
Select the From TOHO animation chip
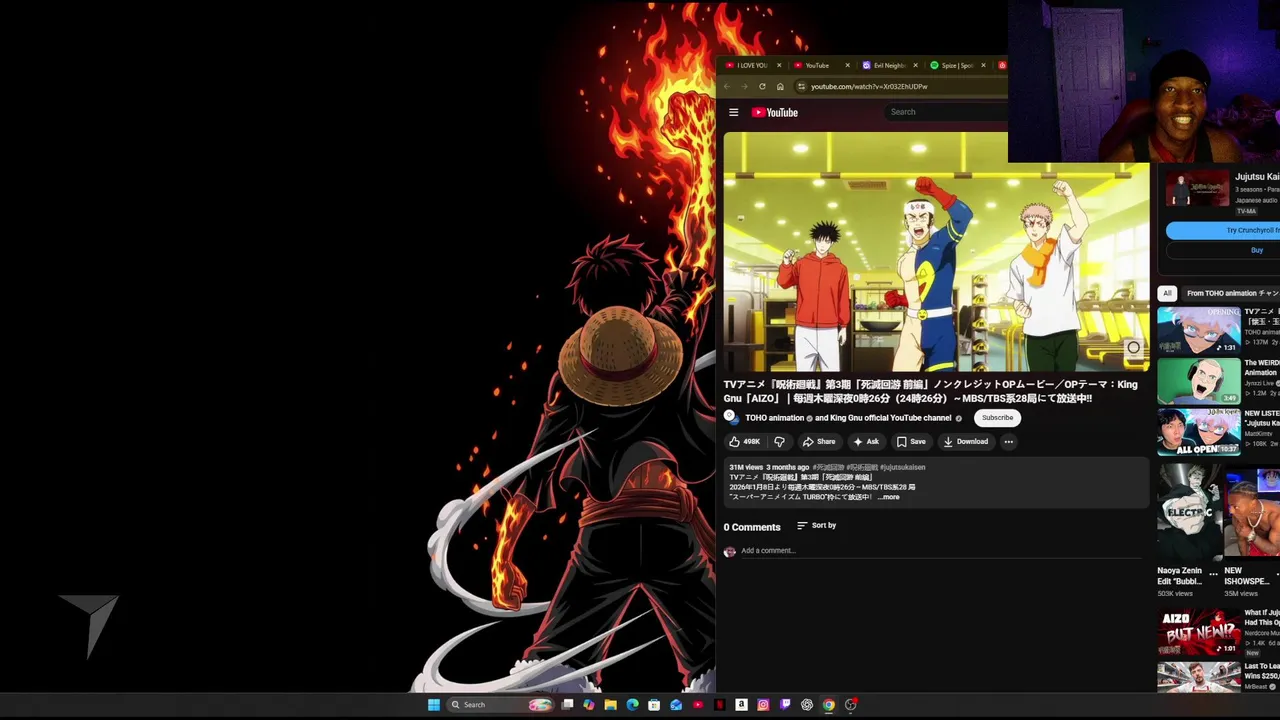[x=1232, y=293]
